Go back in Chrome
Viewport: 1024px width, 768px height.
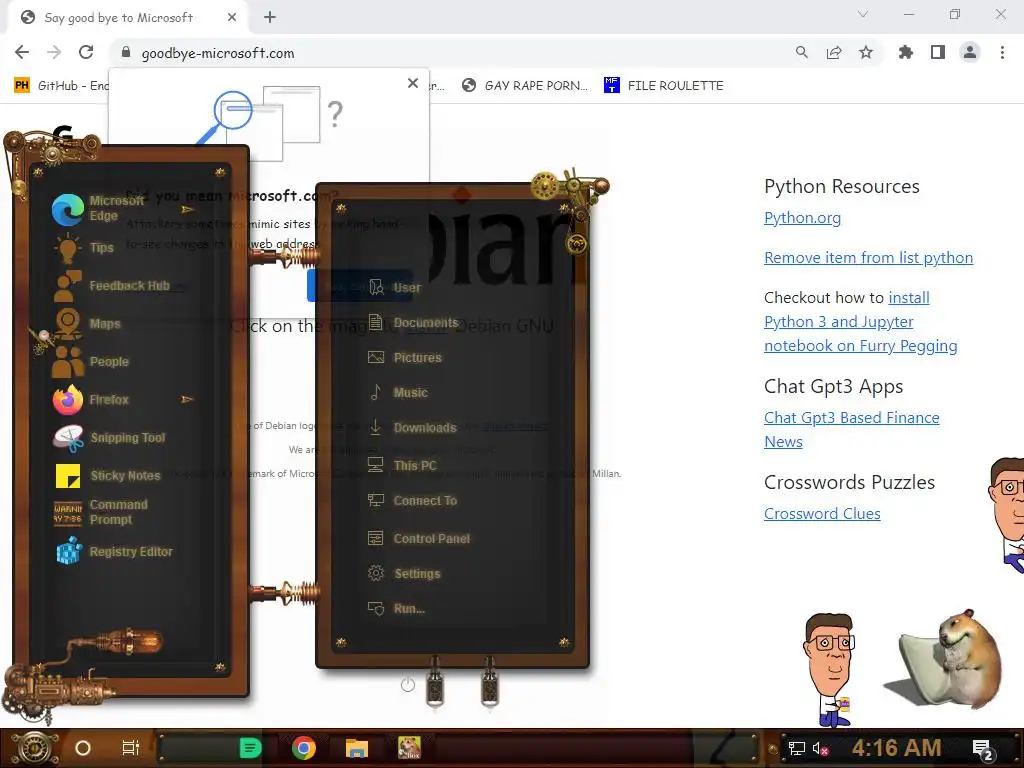pyautogui.click(x=22, y=52)
